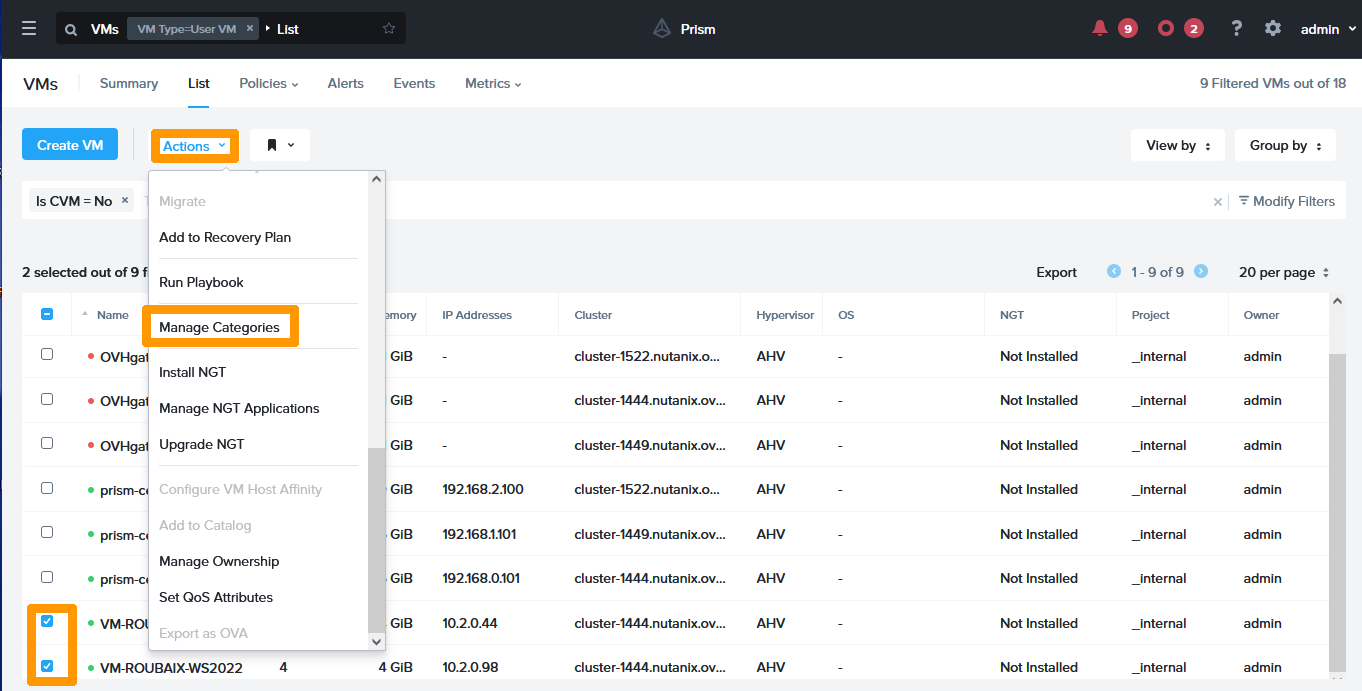The width and height of the screenshot is (1362, 691).
Task: Open the settings gear
Action: point(1273,29)
